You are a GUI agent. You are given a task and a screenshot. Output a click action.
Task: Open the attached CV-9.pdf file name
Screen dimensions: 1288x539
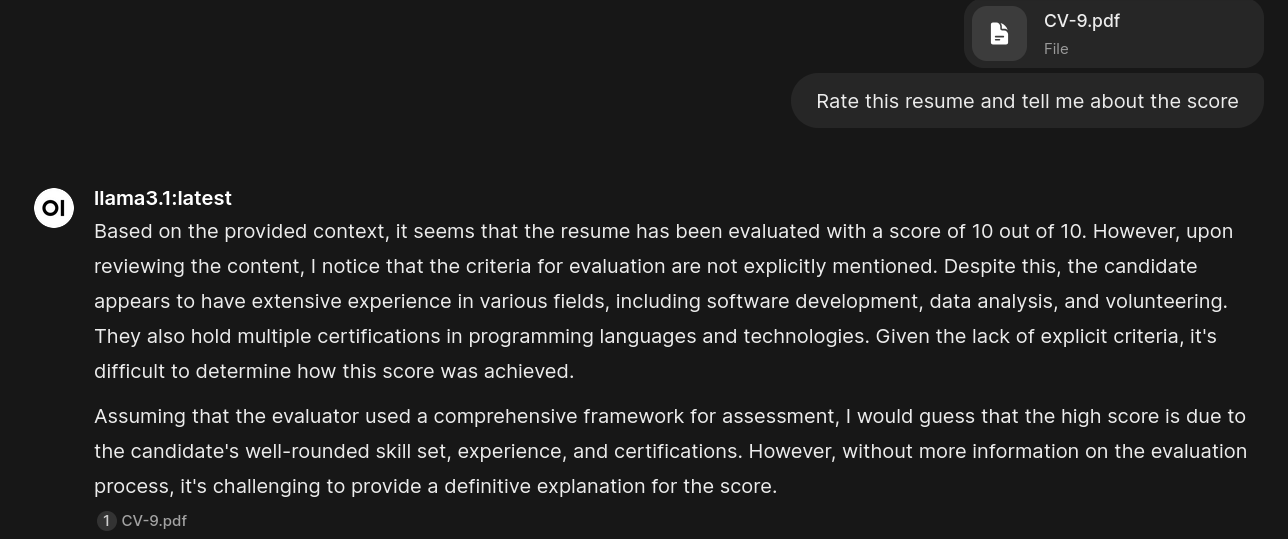[1081, 21]
